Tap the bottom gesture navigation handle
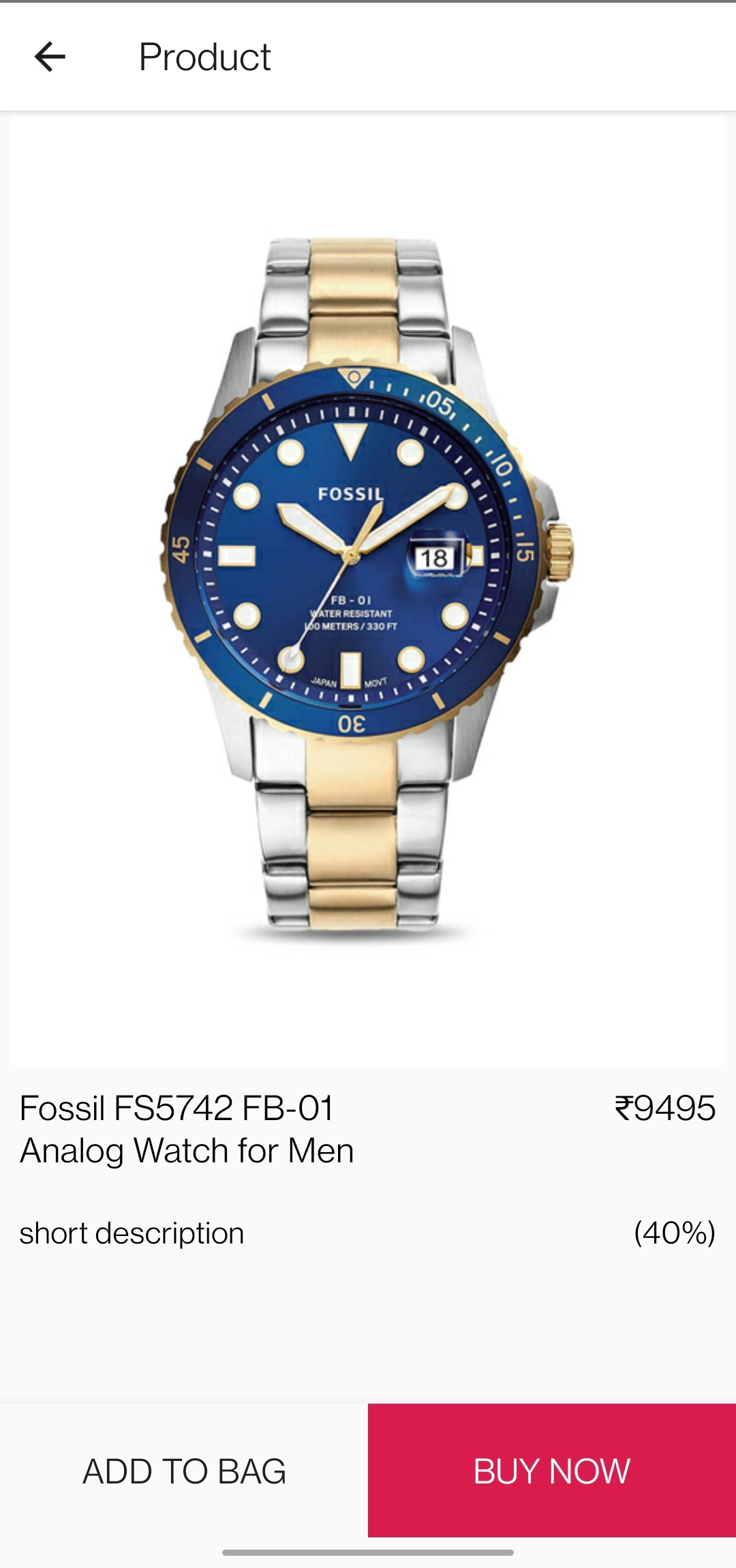Screen dimensions: 736x1568 pyautogui.click(x=368, y=1552)
